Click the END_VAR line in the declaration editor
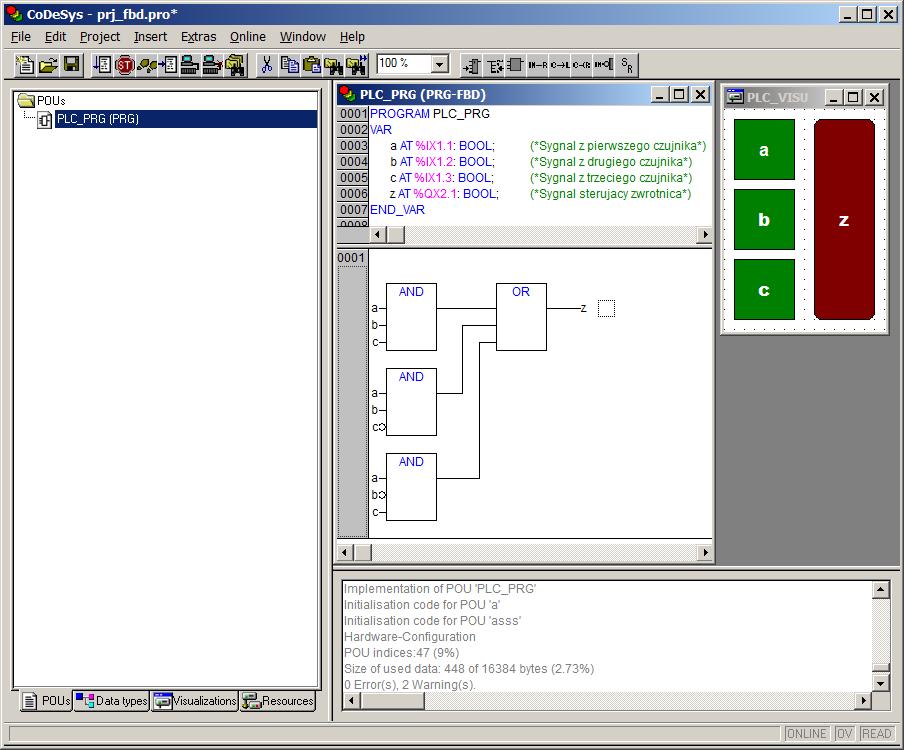Screen dimensions: 904x750 pos(397,210)
